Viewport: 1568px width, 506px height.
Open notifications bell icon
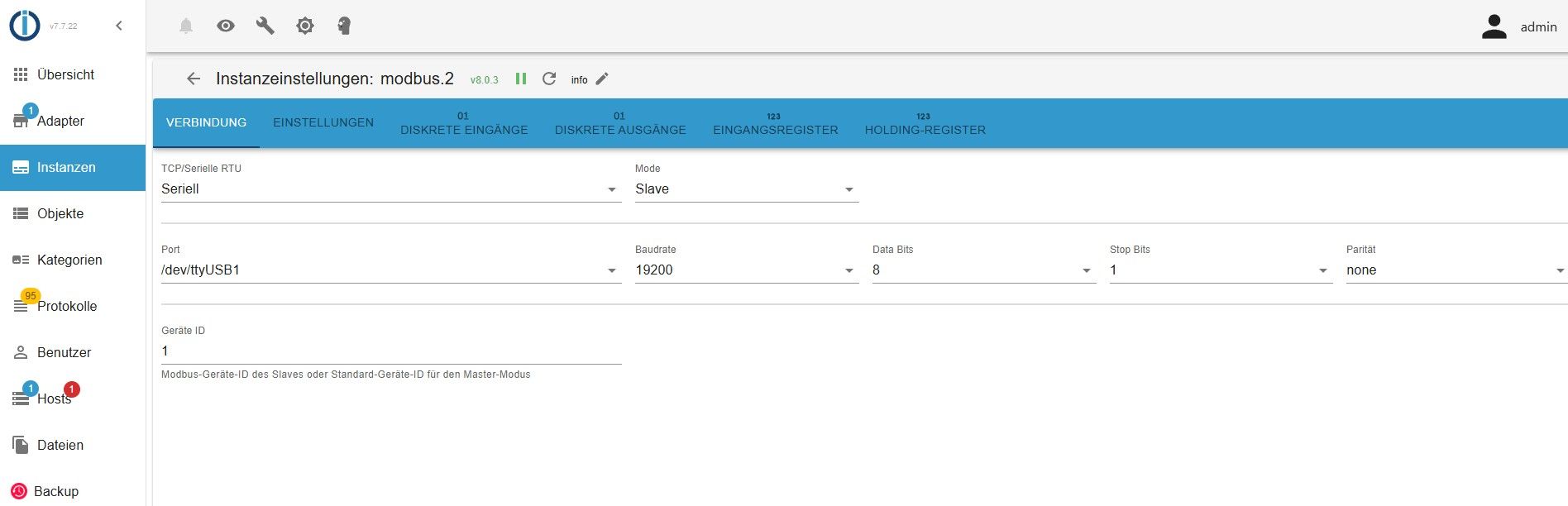(186, 26)
